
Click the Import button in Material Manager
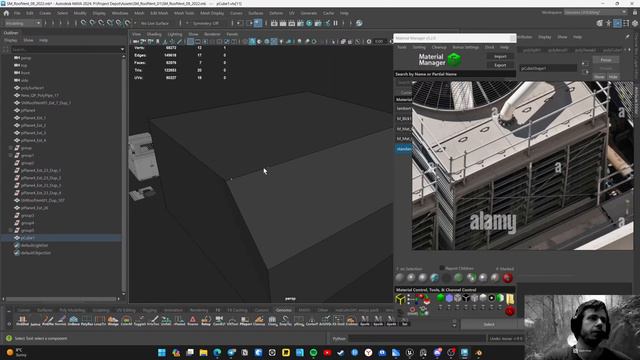(x=500, y=56)
